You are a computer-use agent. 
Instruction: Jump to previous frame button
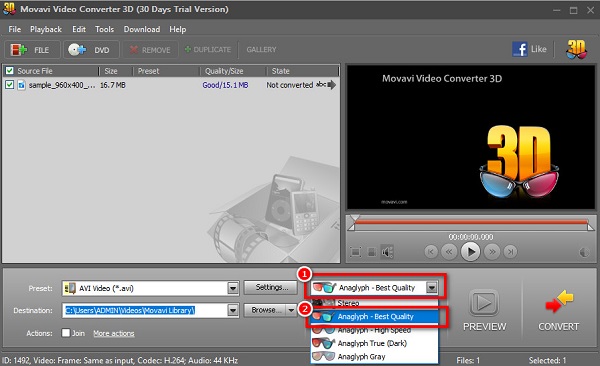point(431,252)
